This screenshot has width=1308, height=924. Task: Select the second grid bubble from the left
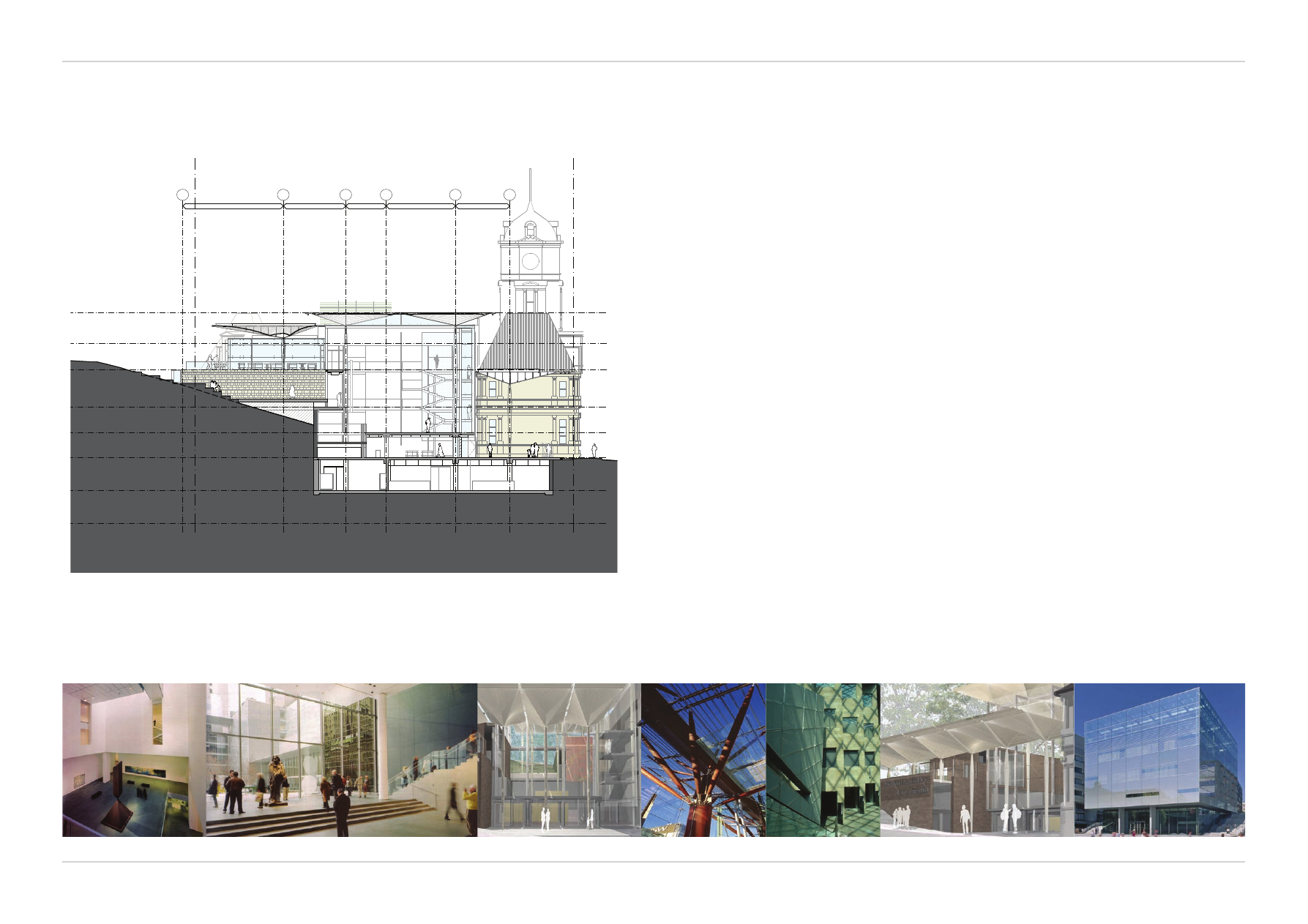(283, 195)
